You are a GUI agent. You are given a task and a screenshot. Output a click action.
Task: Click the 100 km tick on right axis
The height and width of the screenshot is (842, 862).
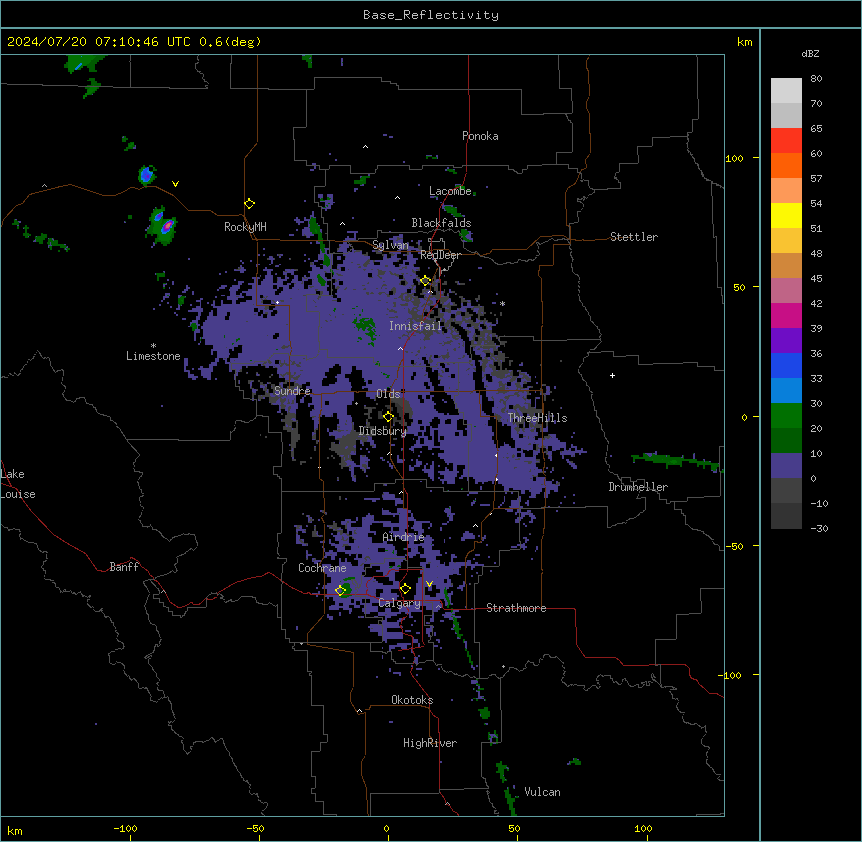tap(734, 158)
